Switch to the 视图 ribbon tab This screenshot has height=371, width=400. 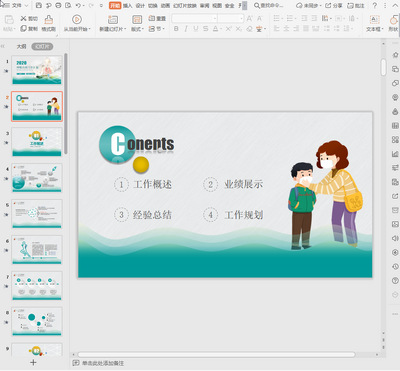pyautogui.click(x=217, y=6)
